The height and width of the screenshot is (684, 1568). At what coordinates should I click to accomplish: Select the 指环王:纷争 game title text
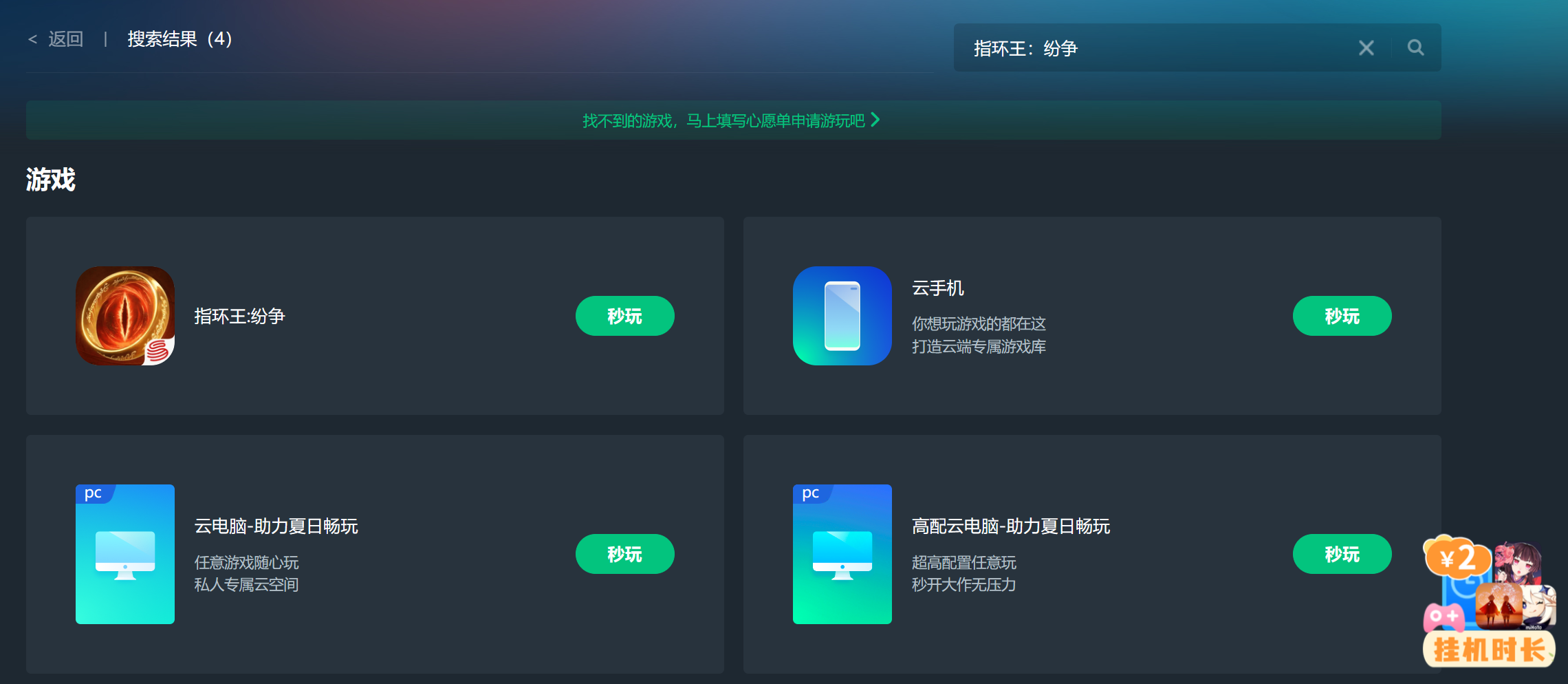239,316
